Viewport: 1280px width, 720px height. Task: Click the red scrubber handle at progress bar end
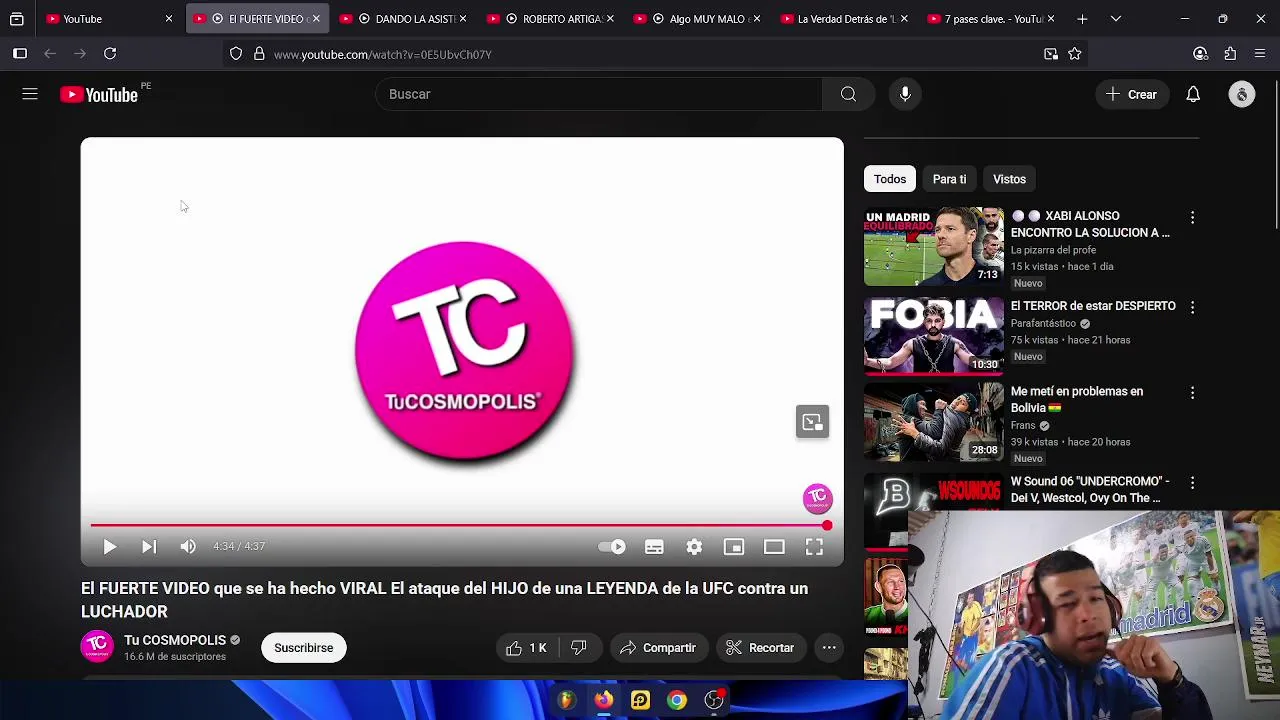pos(827,525)
